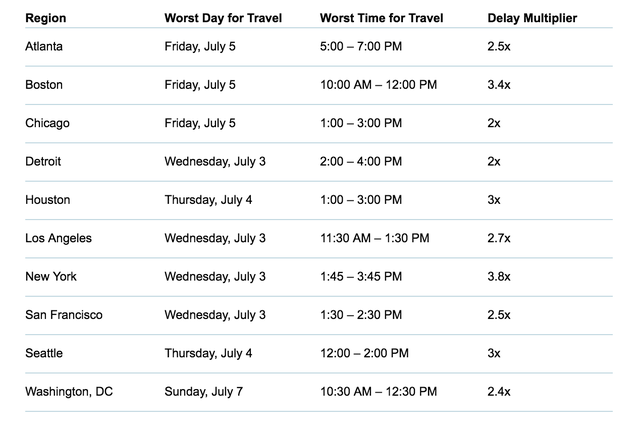
Task: Click the Worst Day for Travel header
Action: (223, 18)
